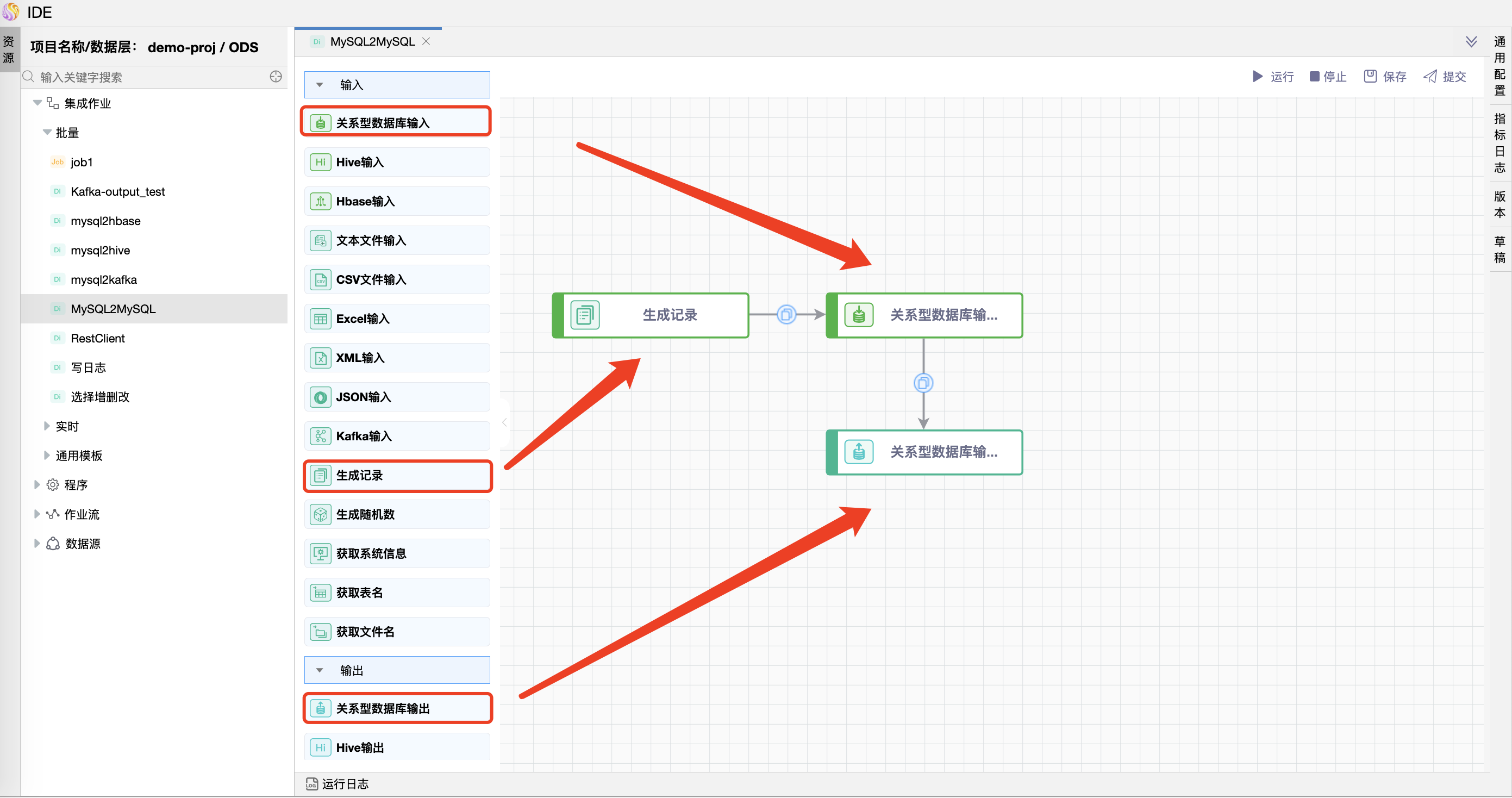This screenshot has width=1512, height=798.
Task: Select the Excel输入 component icon
Action: pos(321,318)
